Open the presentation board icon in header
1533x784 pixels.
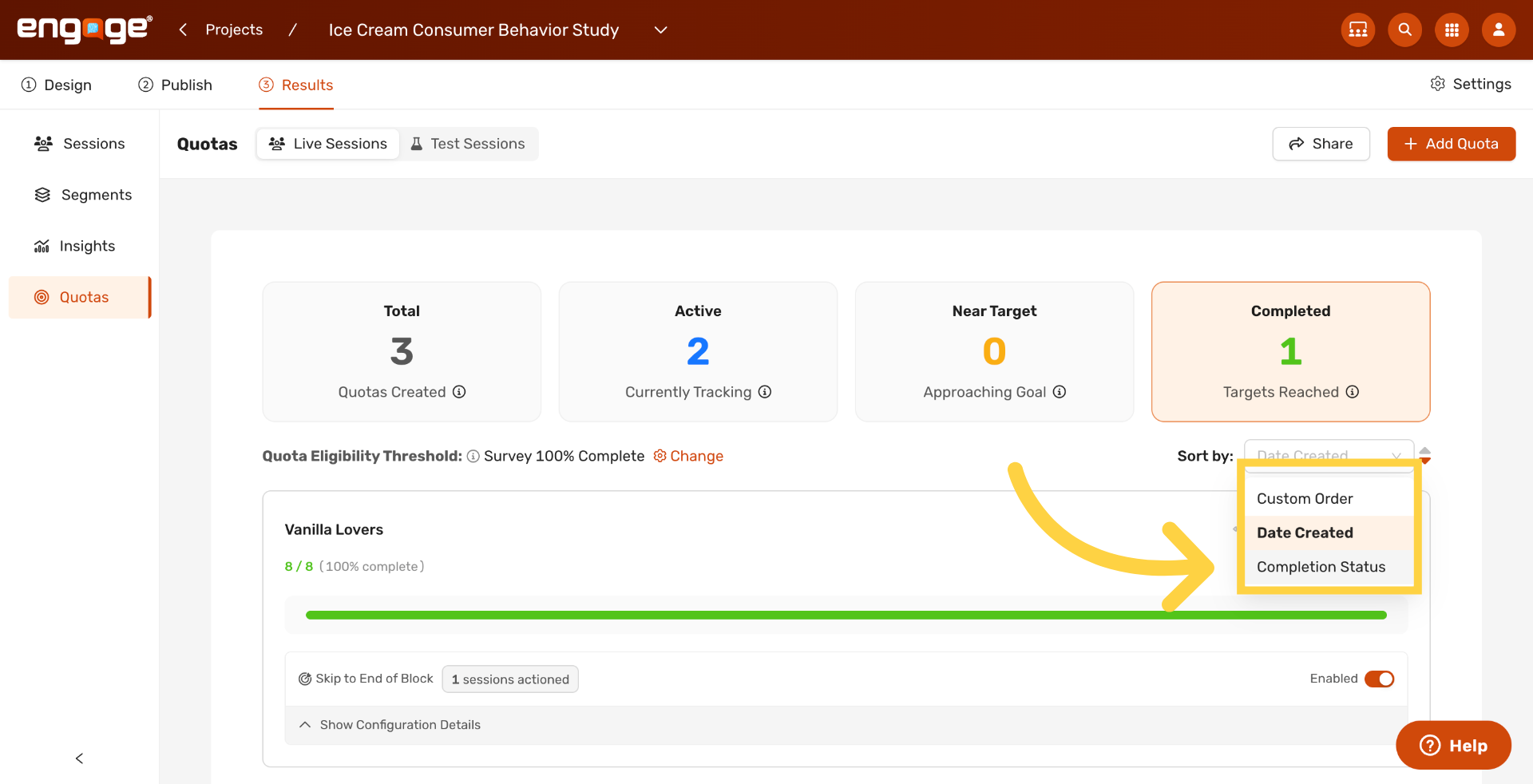point(1357,30)
